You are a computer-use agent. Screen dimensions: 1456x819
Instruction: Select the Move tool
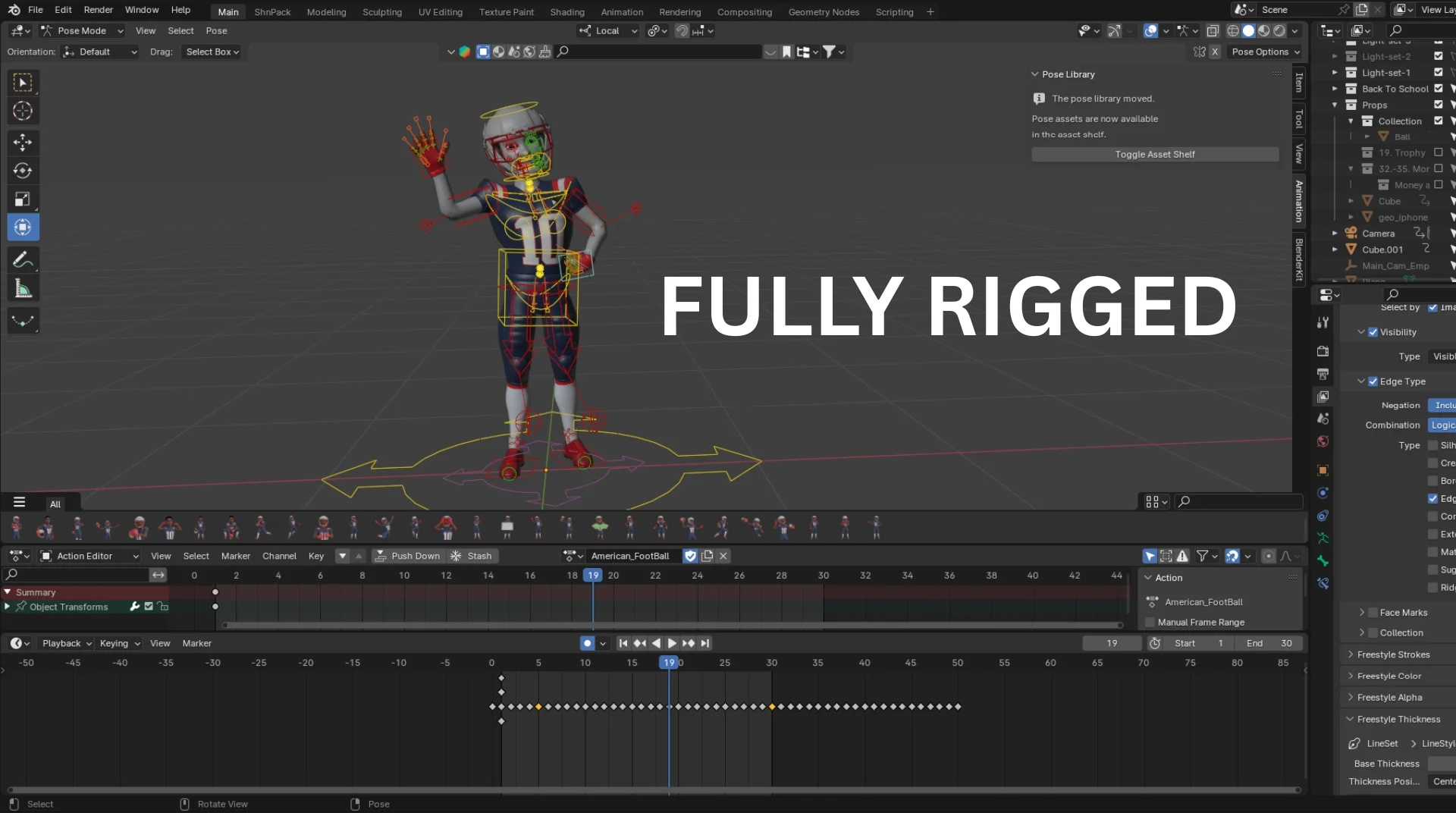pos(23,142)
